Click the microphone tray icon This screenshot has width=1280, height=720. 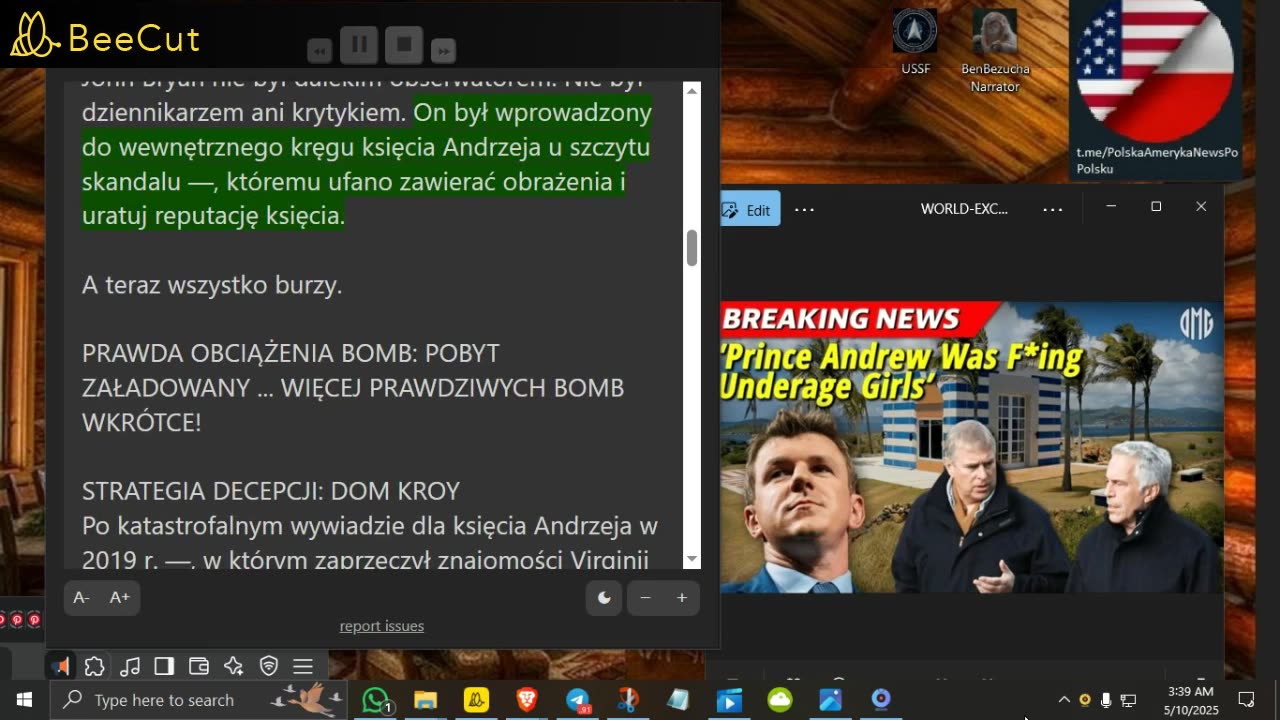(x=1106, y=700)
